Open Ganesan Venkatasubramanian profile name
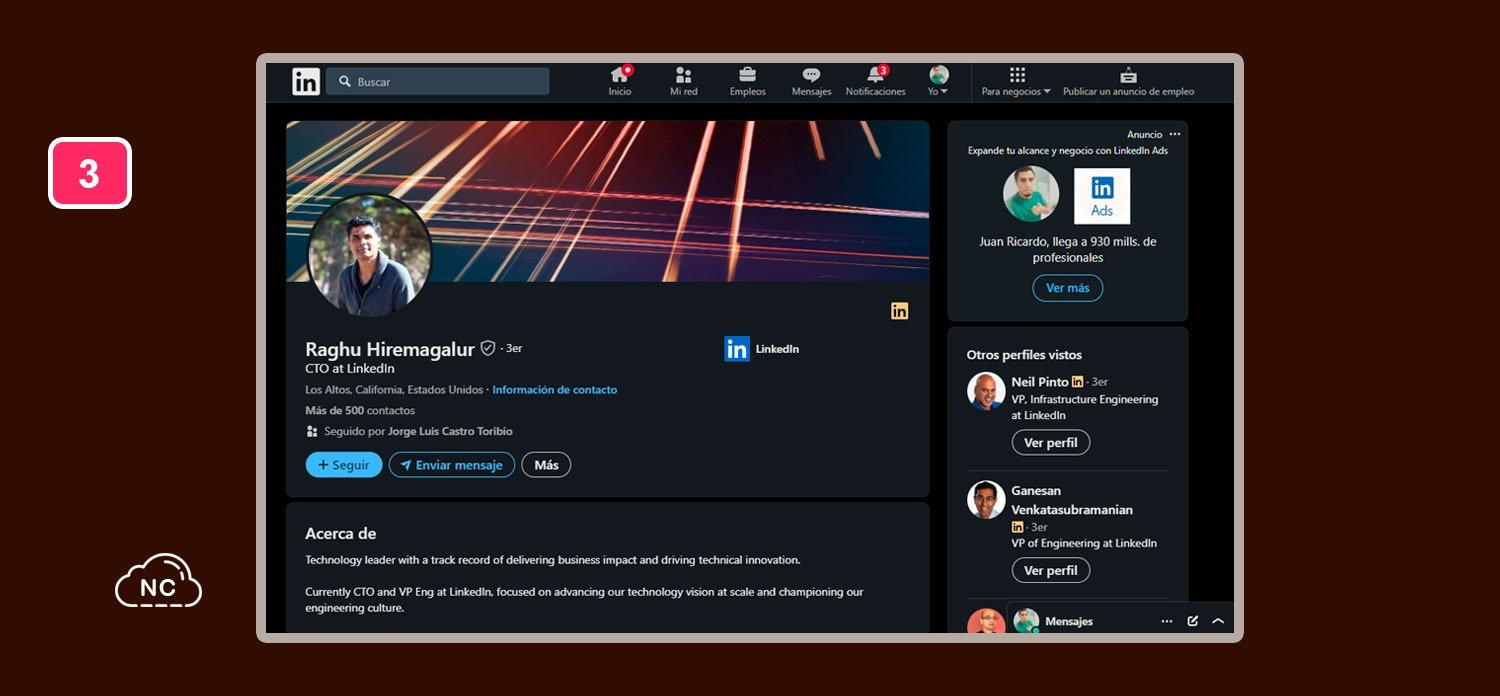Image resolution: width=1500 pixels, height=696 pixels. tap(1072, 500)
